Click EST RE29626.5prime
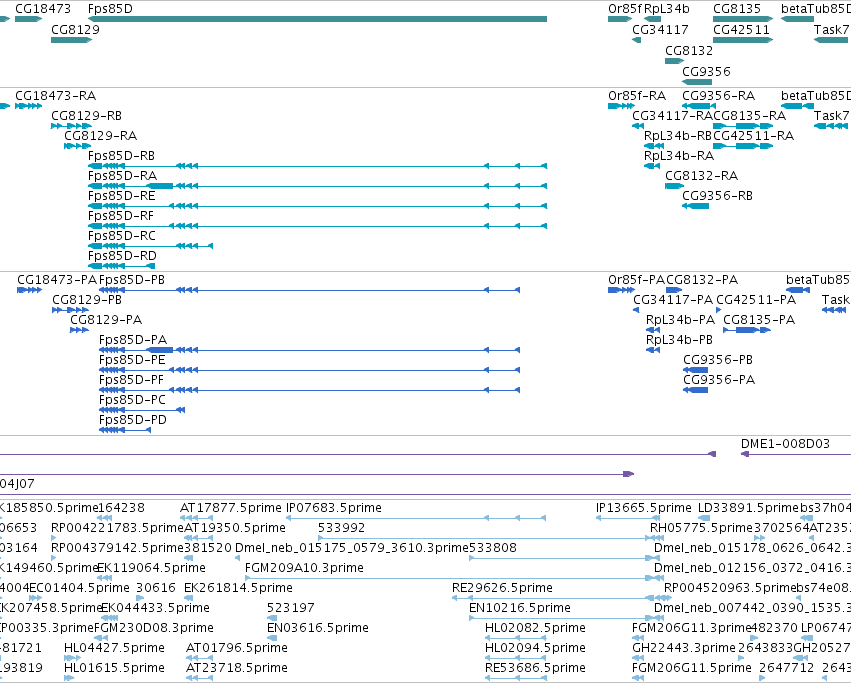Image resolution: width=851 pixels, height=683 pixels. pos(502,589)
